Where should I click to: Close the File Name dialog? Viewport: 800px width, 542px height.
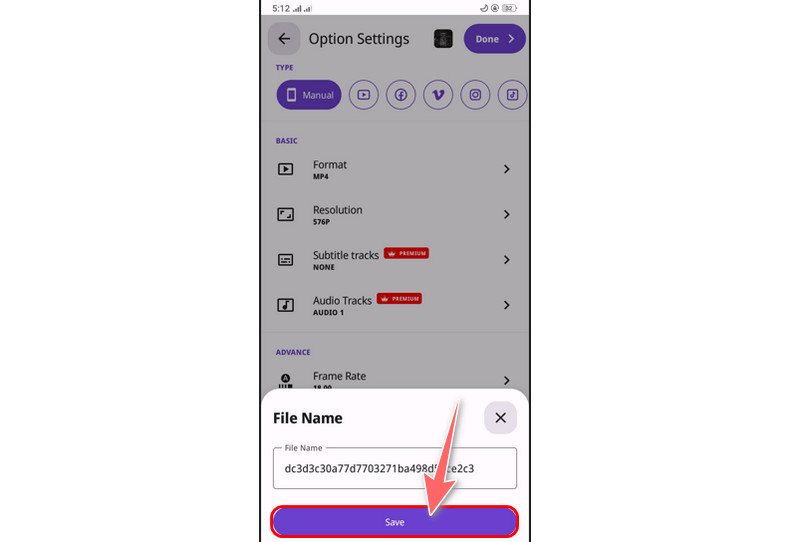(500, 417)
